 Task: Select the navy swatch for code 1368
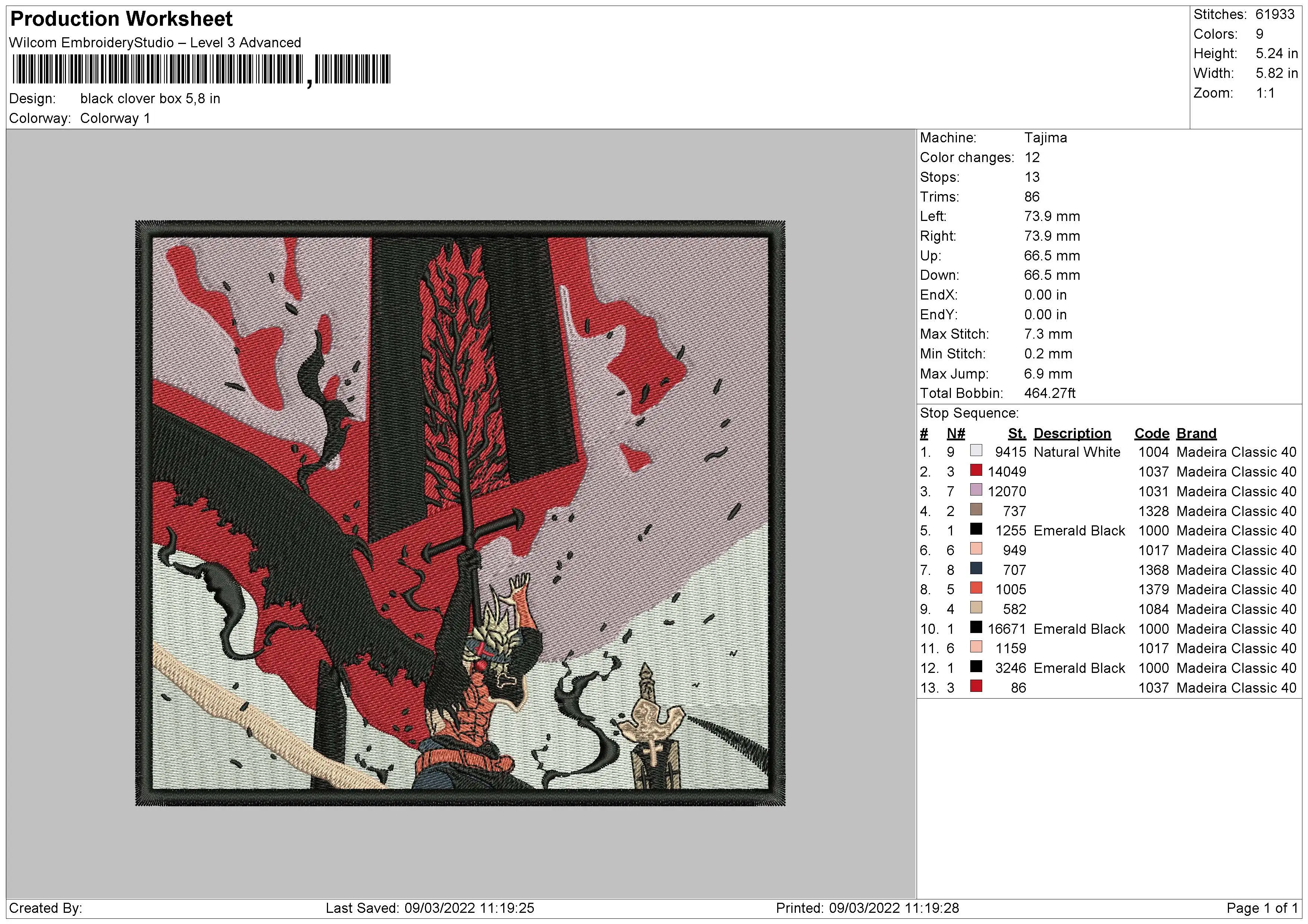point(976,569)
